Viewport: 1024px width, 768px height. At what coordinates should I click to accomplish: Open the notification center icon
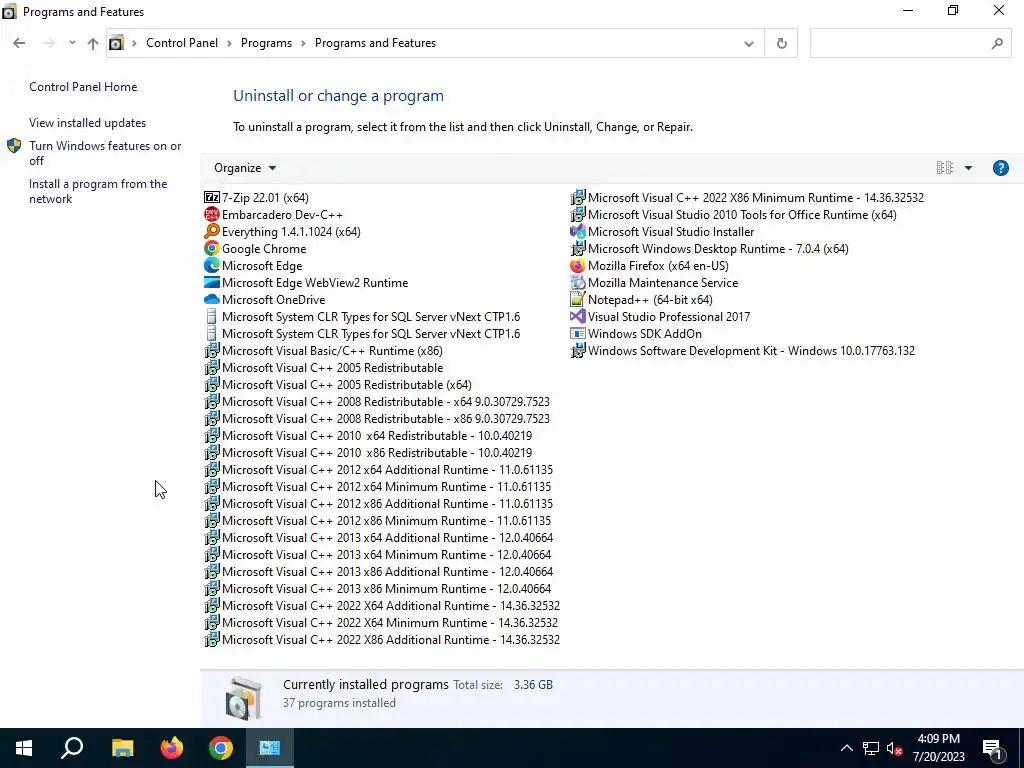pos(993,748)
